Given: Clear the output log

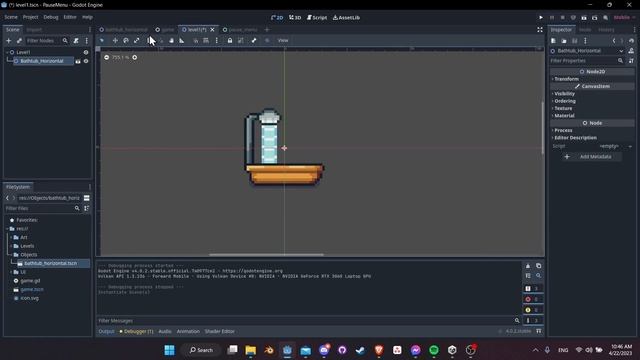Looking at the screenshot, I should coord(528,266).
